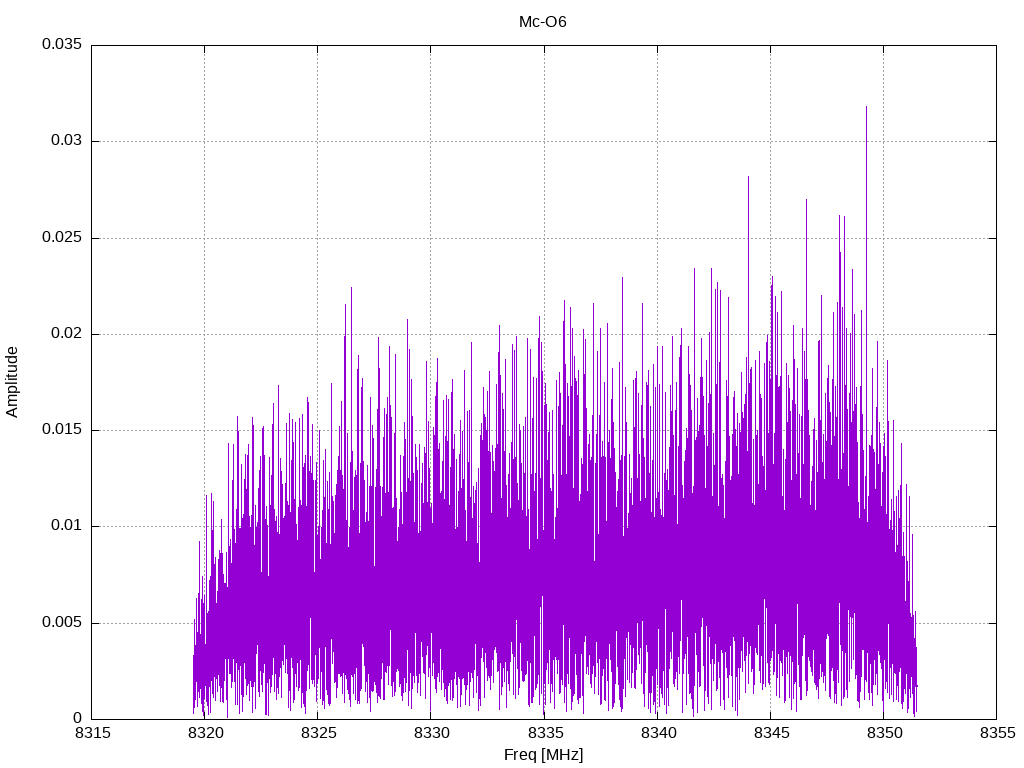Pick the 0.015 y-axis tick label
Viewport: 1024px width, 768px height.
pyautogui.click(x=61, y=430)
